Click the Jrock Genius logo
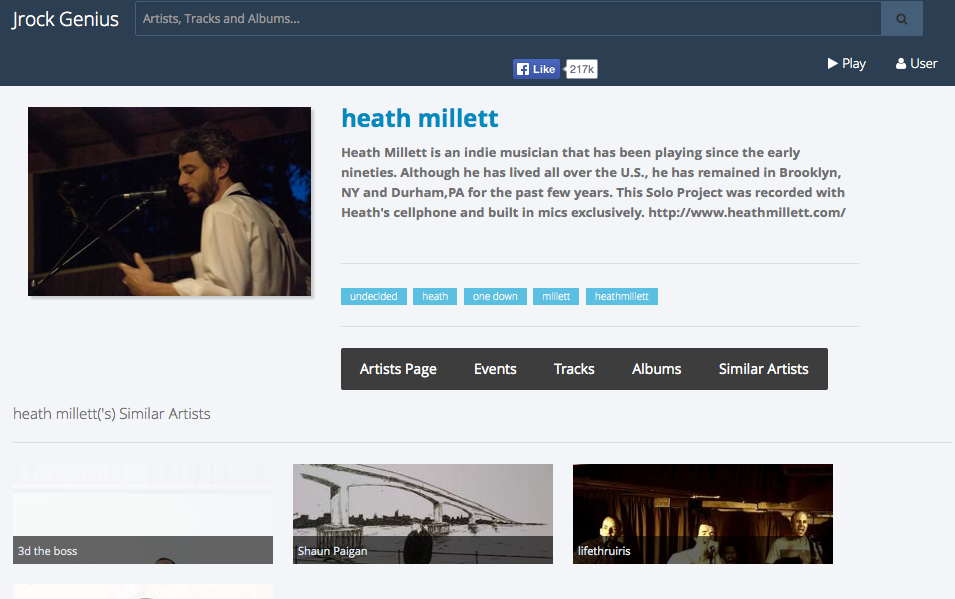This screenshot has width=955, height=599. point(65,19)
